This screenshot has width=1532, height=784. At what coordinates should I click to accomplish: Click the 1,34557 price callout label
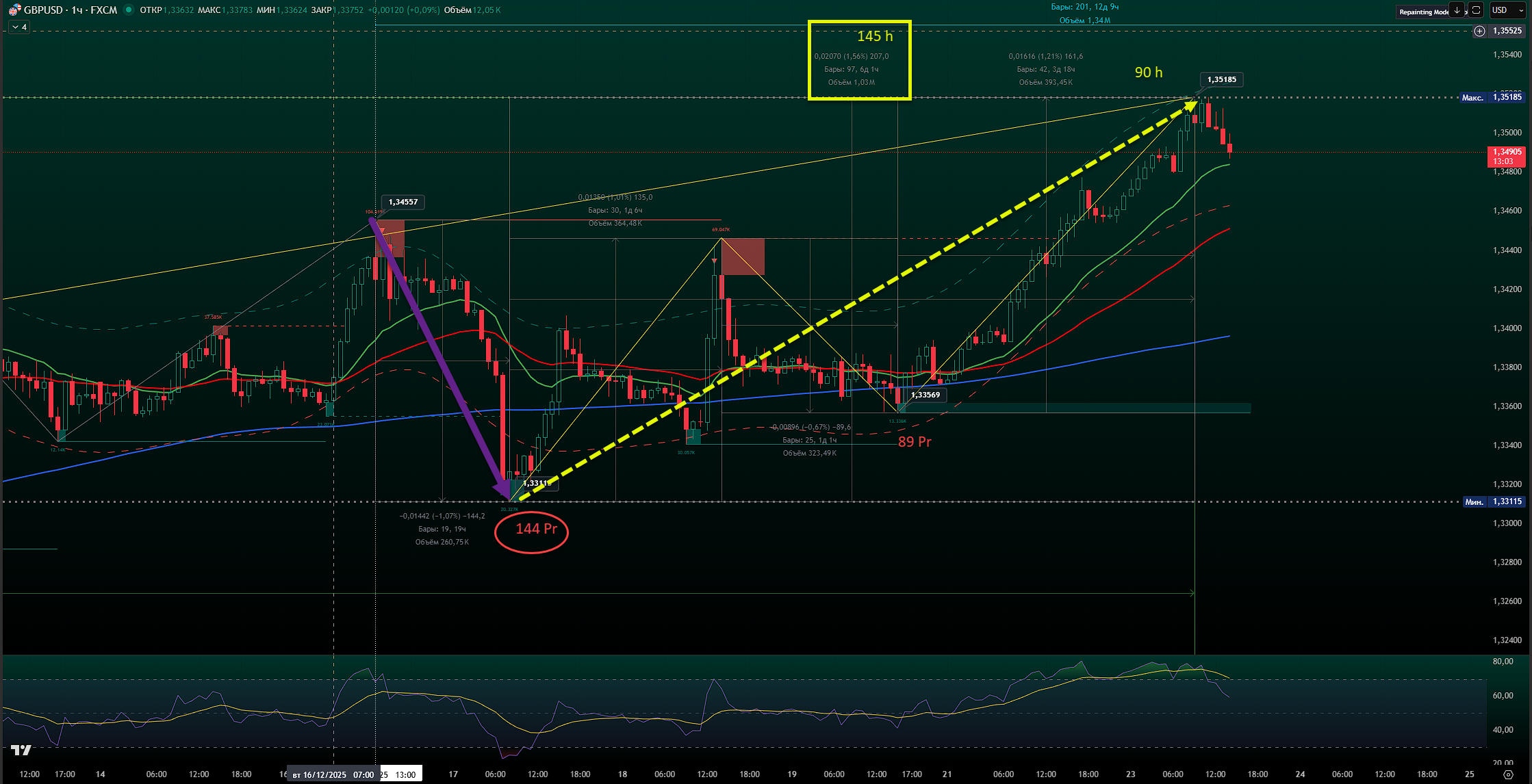[x=403, y=202]
